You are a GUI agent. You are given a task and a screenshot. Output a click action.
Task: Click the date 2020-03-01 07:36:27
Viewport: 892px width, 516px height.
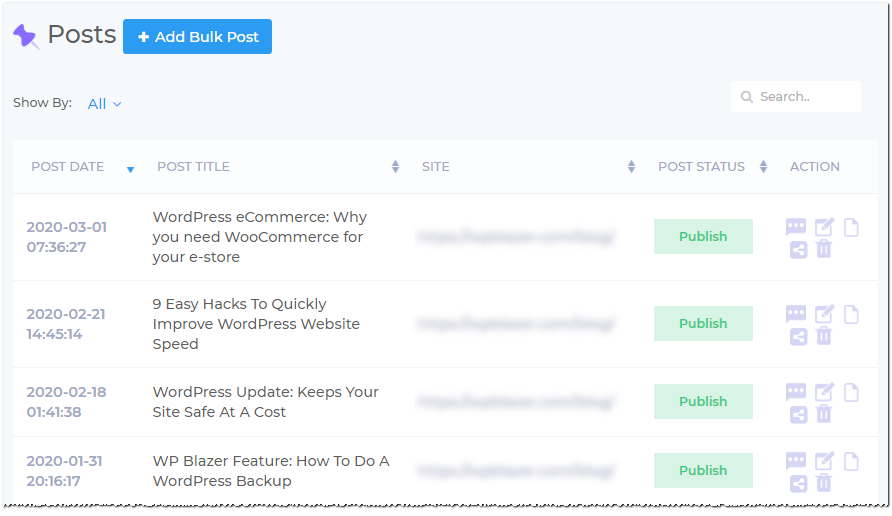pos(67,237)
